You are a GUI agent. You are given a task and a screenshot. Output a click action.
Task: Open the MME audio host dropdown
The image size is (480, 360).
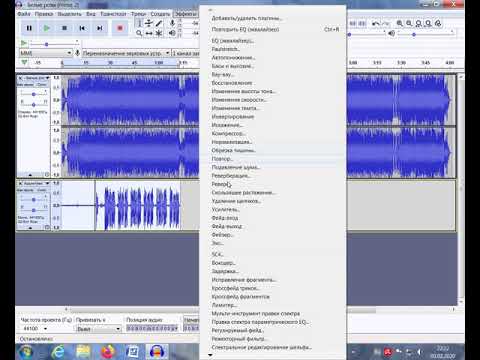click(46, 53)
